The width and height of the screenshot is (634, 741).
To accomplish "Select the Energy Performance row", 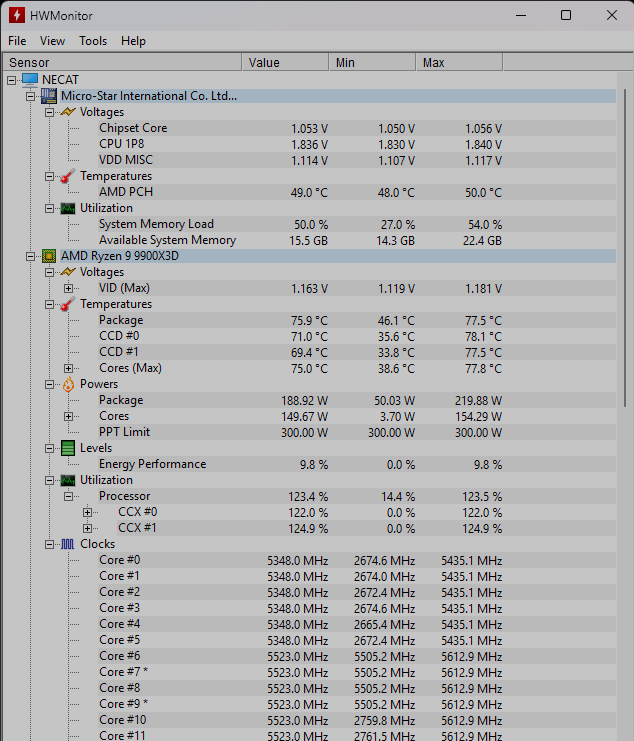I will [356, 465].
